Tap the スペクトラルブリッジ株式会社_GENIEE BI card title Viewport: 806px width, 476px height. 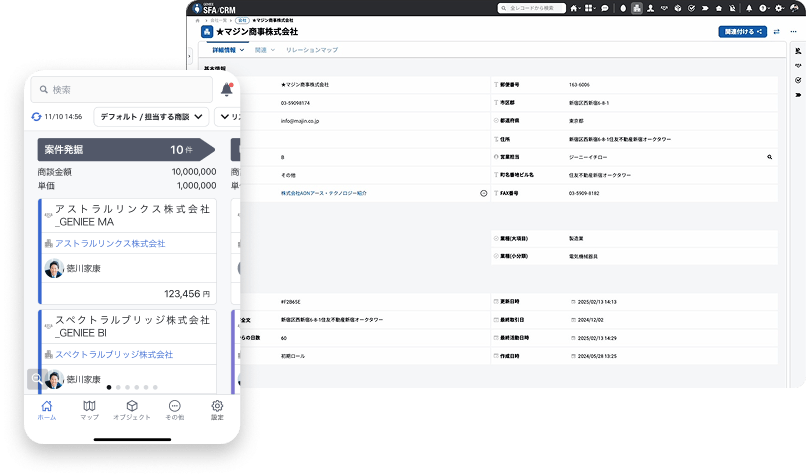click(x=133, y=326)
